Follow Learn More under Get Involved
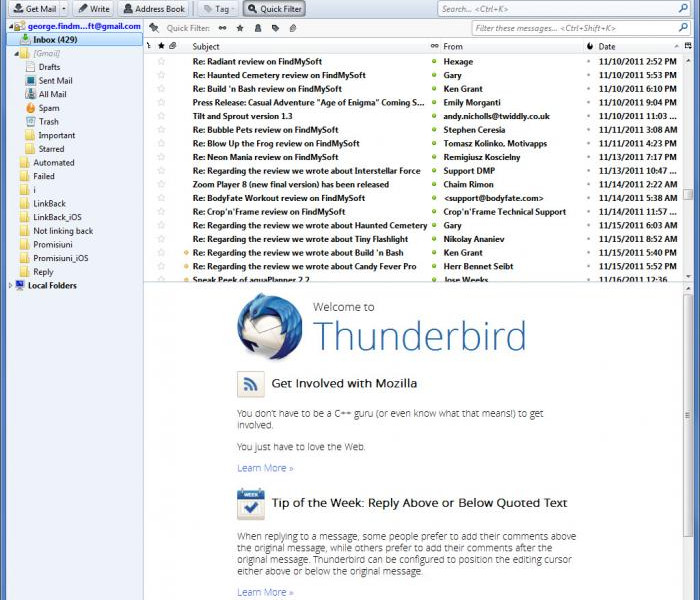 265,468
